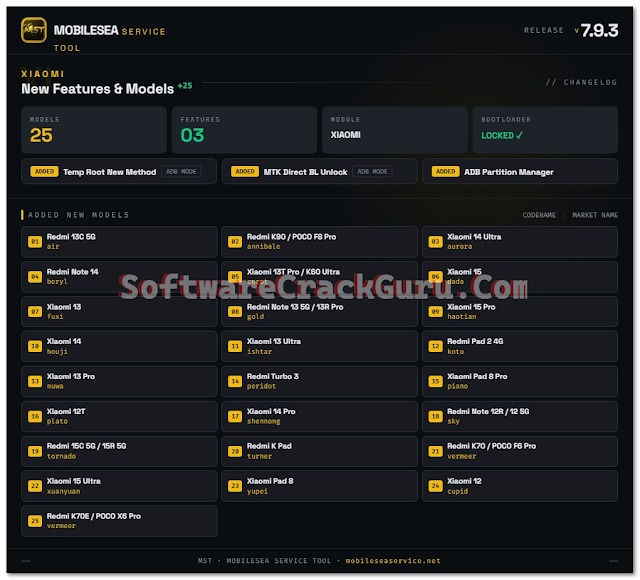
Task: Click the 19 badge for Redmi 15C 5G
Action: click(x=35, y=451)
